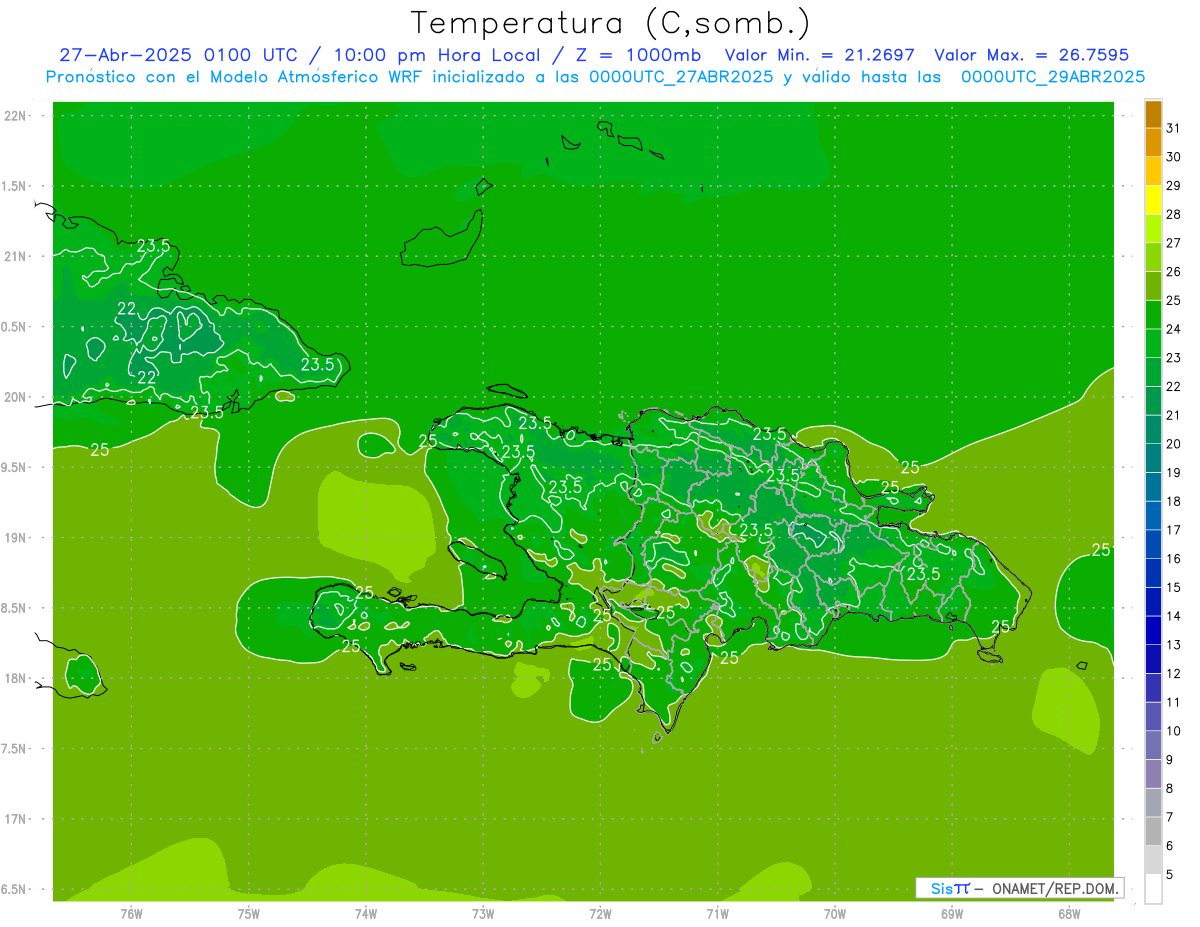
Task: Click the 17N latitude axis label
Action: click(x=17, y=819)
